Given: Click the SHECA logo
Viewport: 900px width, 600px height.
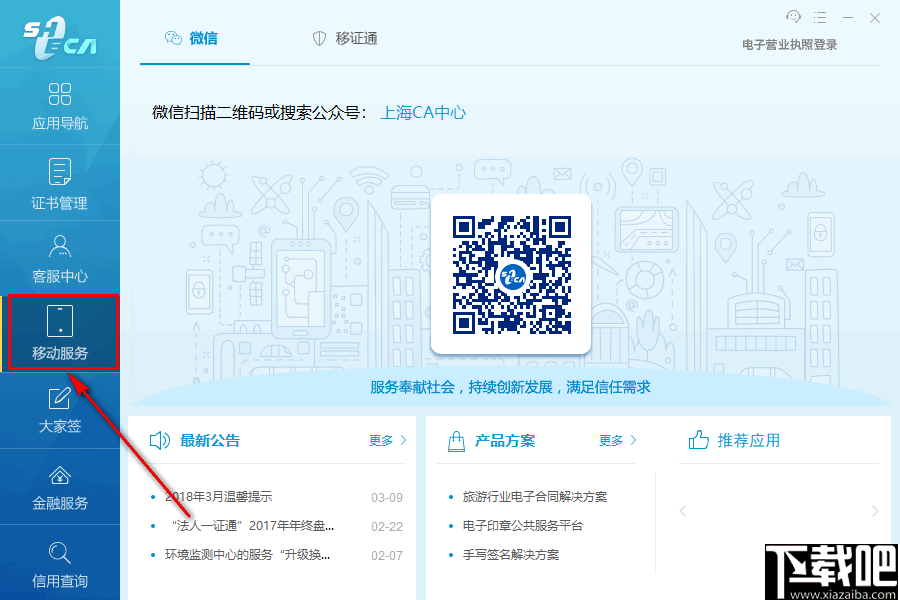Looking at the screenshot, I should [60, 38].
